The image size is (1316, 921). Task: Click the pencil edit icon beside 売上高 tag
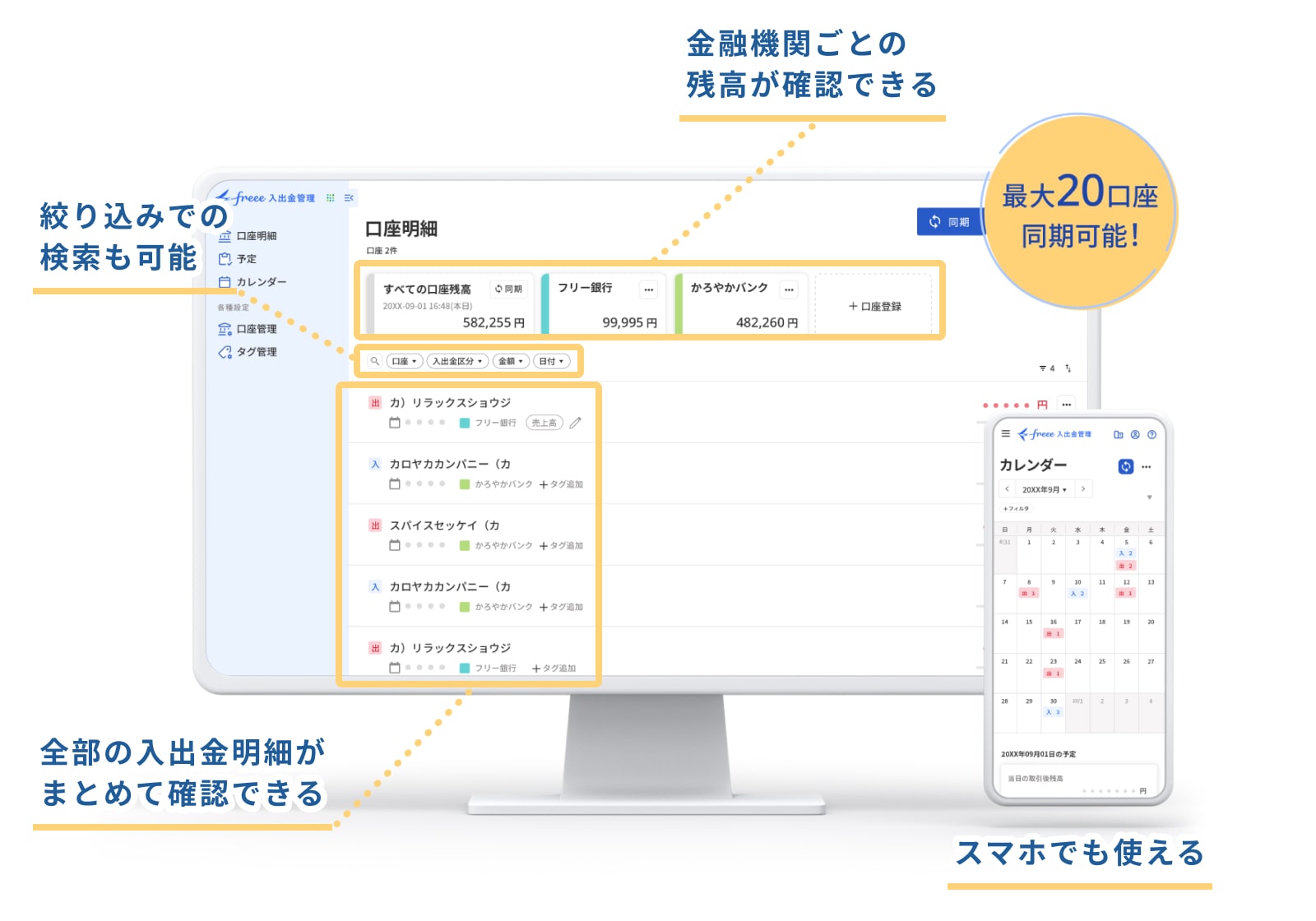576,423
